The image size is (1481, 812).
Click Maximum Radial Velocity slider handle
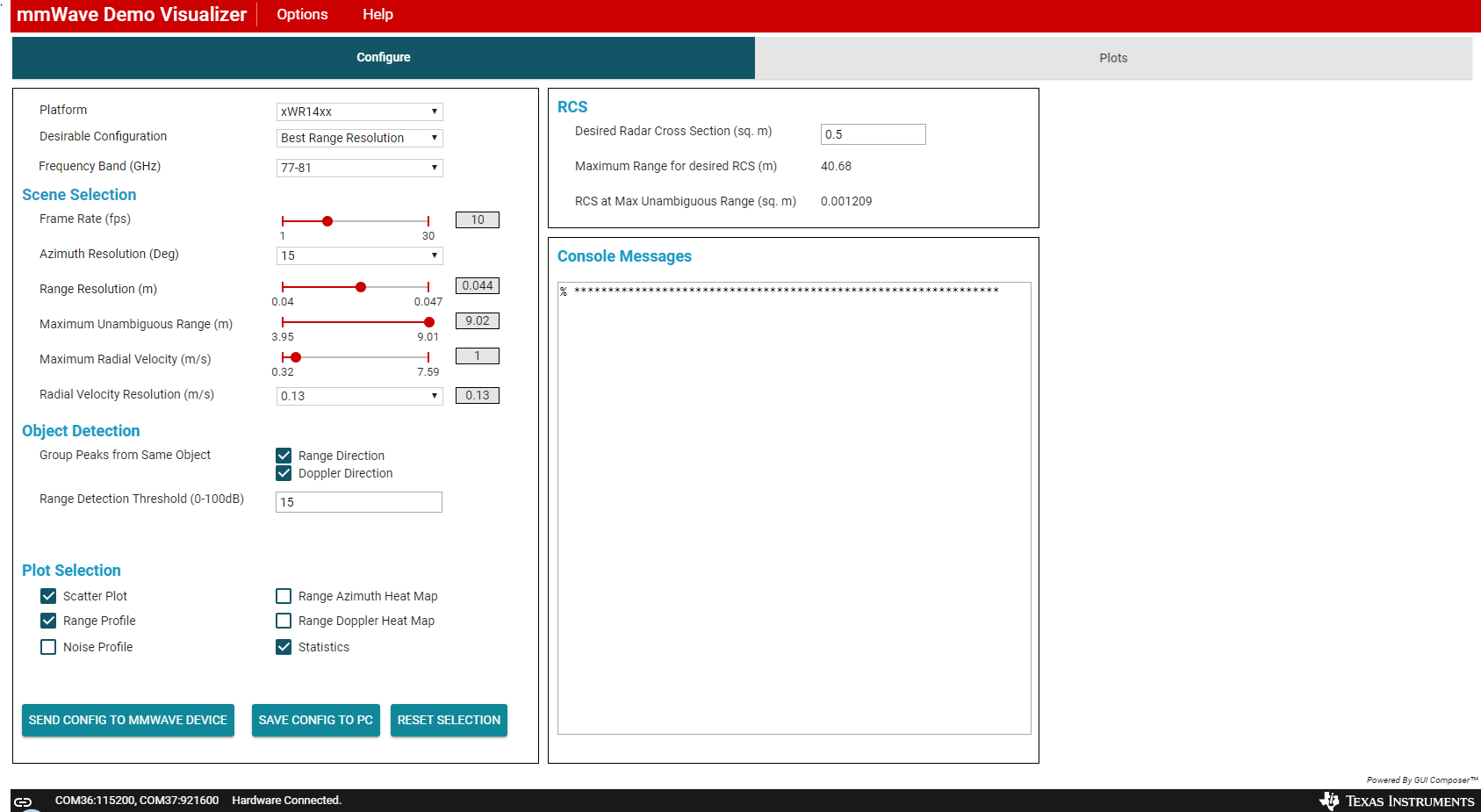pyautogui.click(x=296, y=357)
